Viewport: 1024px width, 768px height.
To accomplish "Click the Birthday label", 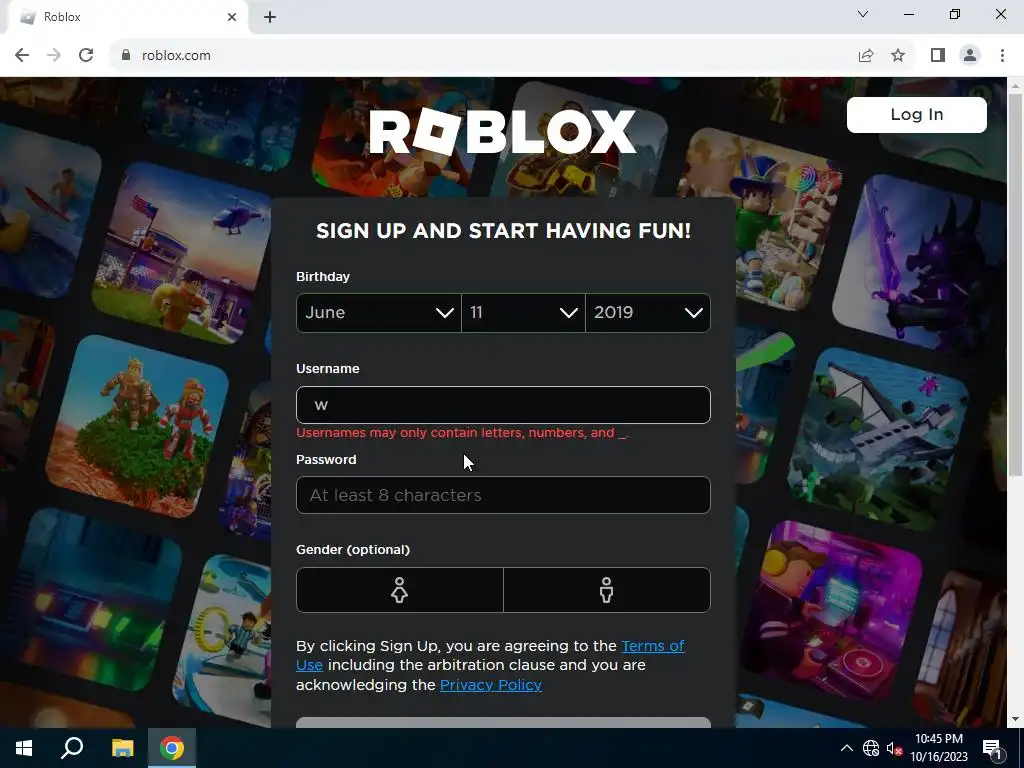I will [323, 277].
